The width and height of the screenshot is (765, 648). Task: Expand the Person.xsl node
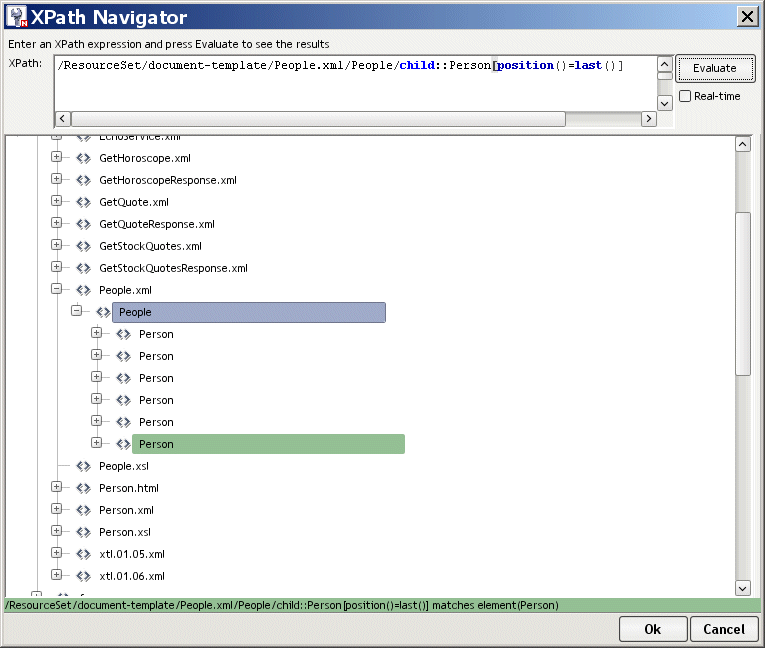(x=57, y=530)
